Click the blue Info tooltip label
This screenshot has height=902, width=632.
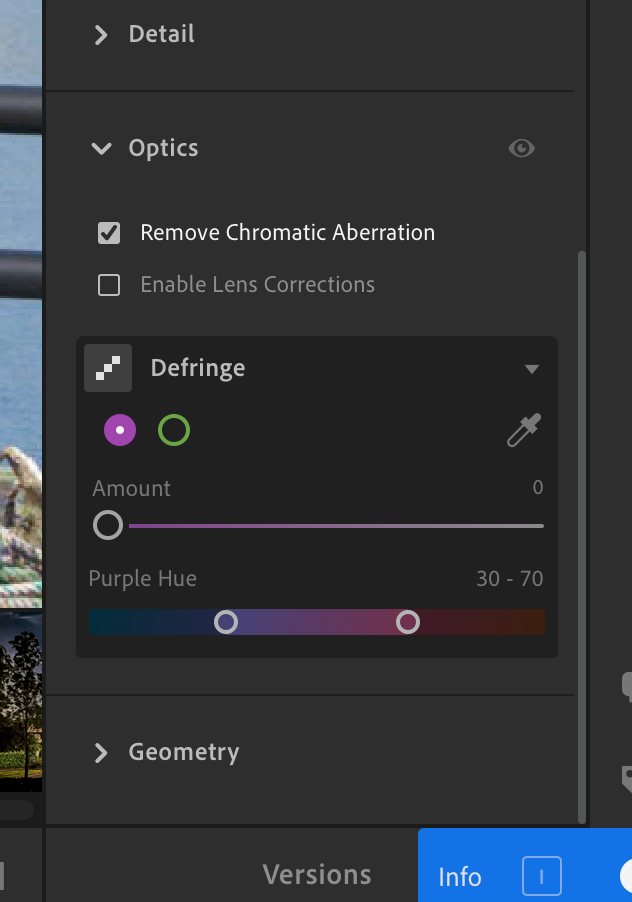tap(460, 877)
